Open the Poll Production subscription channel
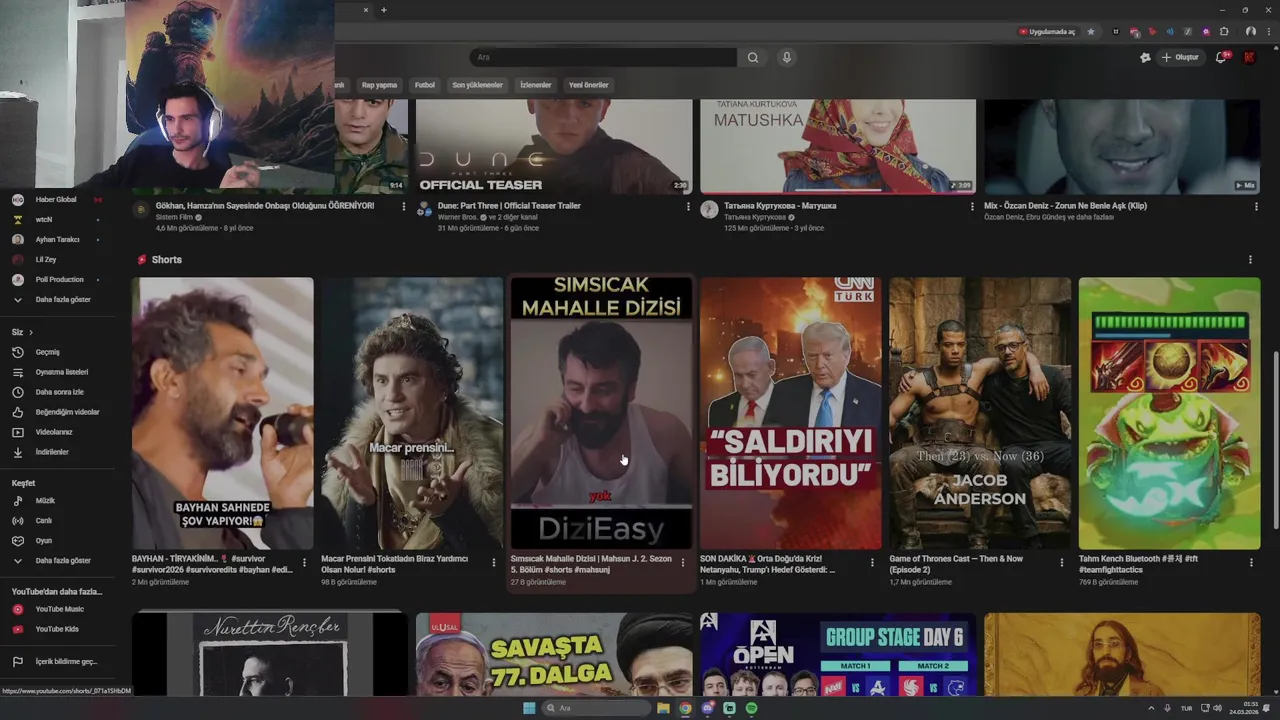Screen dimensions: 1280x720 point(57,279)
